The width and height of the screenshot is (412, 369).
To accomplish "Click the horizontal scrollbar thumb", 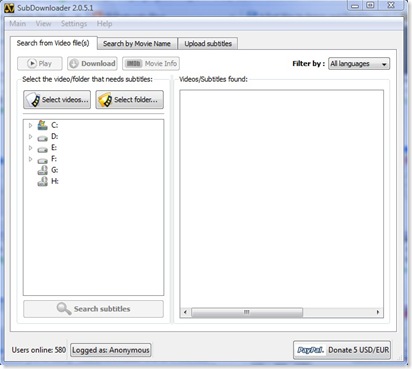I will (x=247, y=312).
